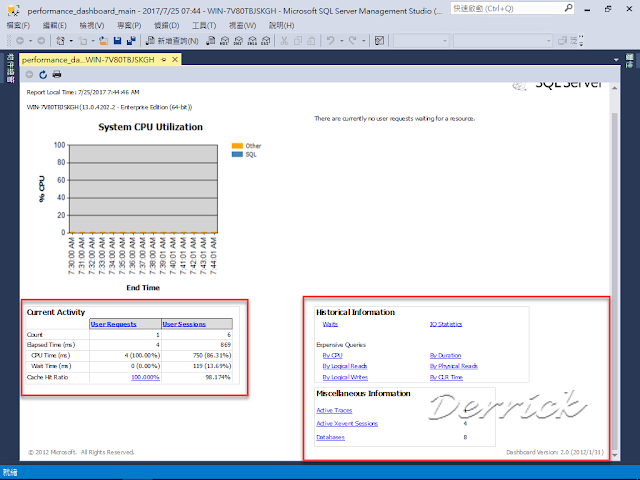Open the 偵錯(D) menu
640x480 pixels.
[x=167, y=25]
